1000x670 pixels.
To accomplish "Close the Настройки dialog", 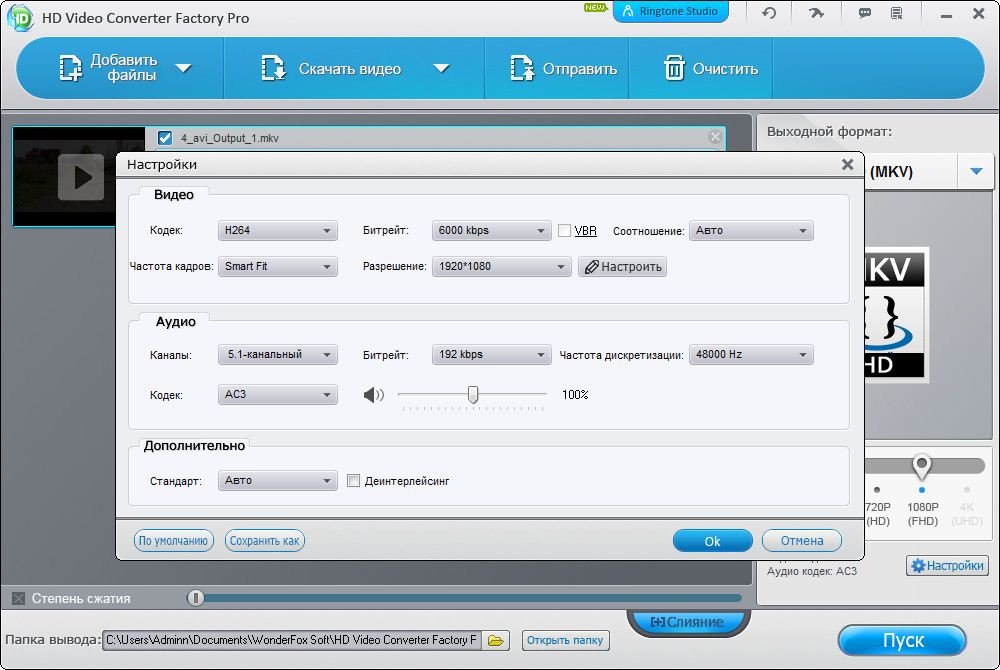I will (848, 164).
